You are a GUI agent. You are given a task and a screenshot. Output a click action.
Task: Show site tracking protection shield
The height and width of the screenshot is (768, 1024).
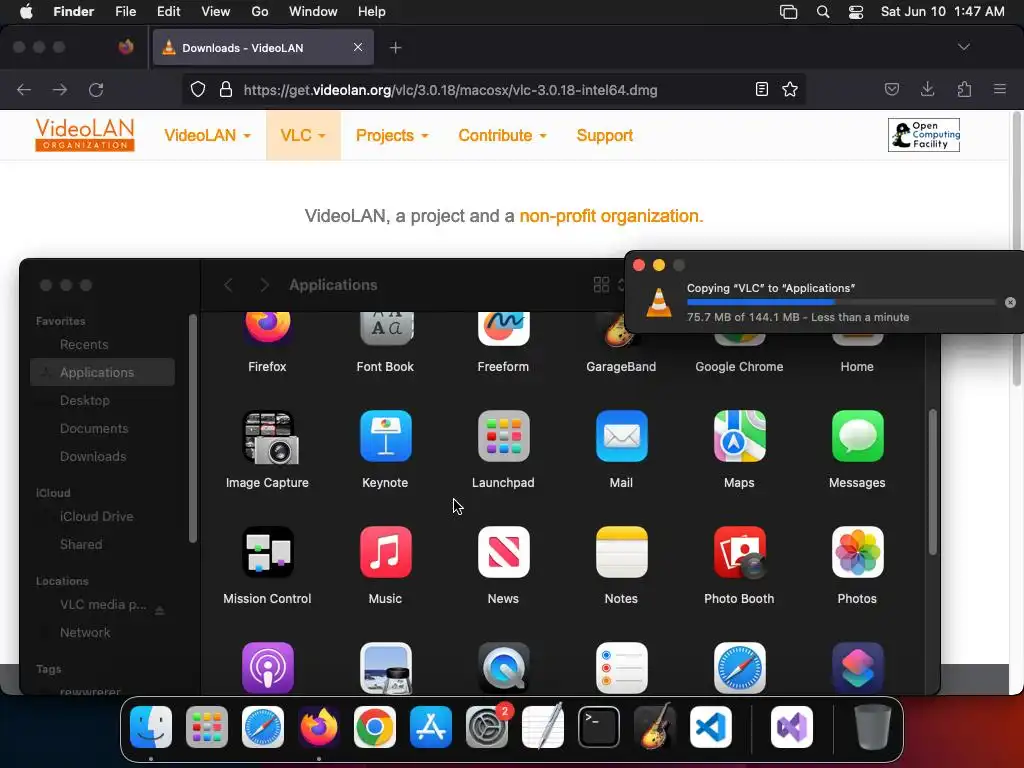(198, 89)
